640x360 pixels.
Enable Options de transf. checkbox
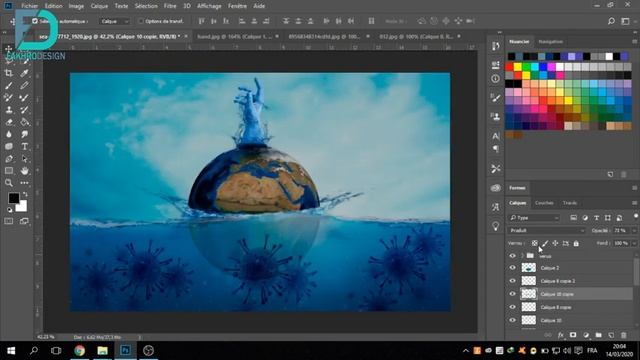tap(141, 21)
